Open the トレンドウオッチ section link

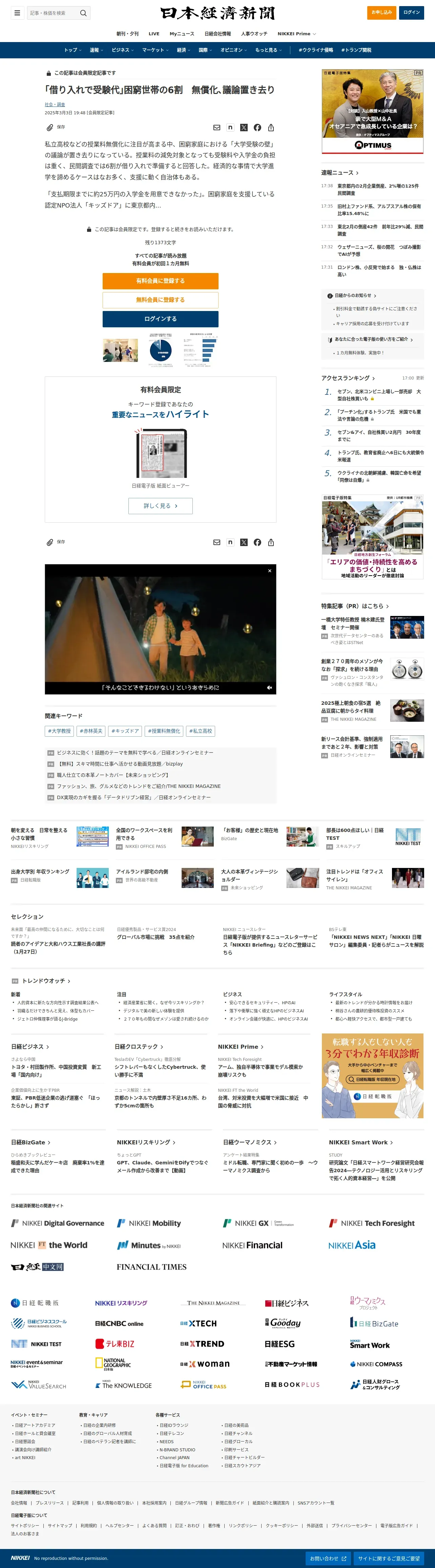pos(46,981)
